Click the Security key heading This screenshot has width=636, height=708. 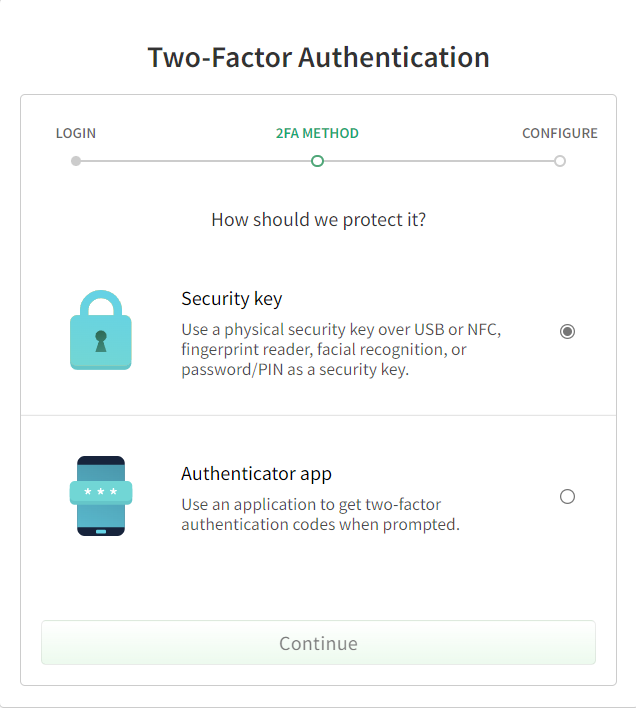click(232, 299)
